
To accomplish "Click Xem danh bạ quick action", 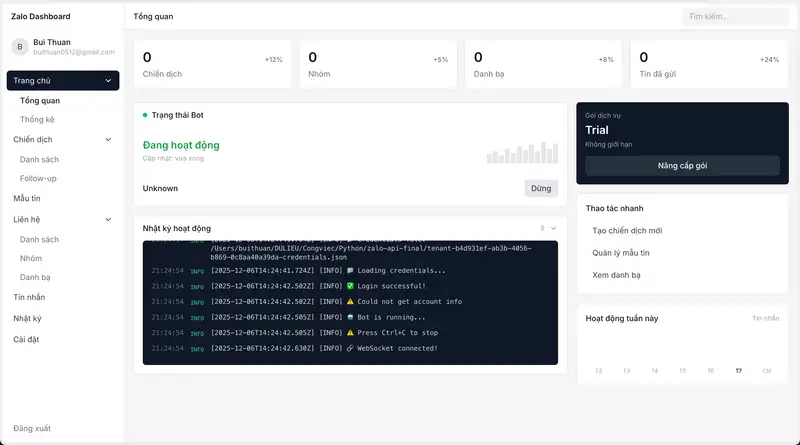I will 616,275.
